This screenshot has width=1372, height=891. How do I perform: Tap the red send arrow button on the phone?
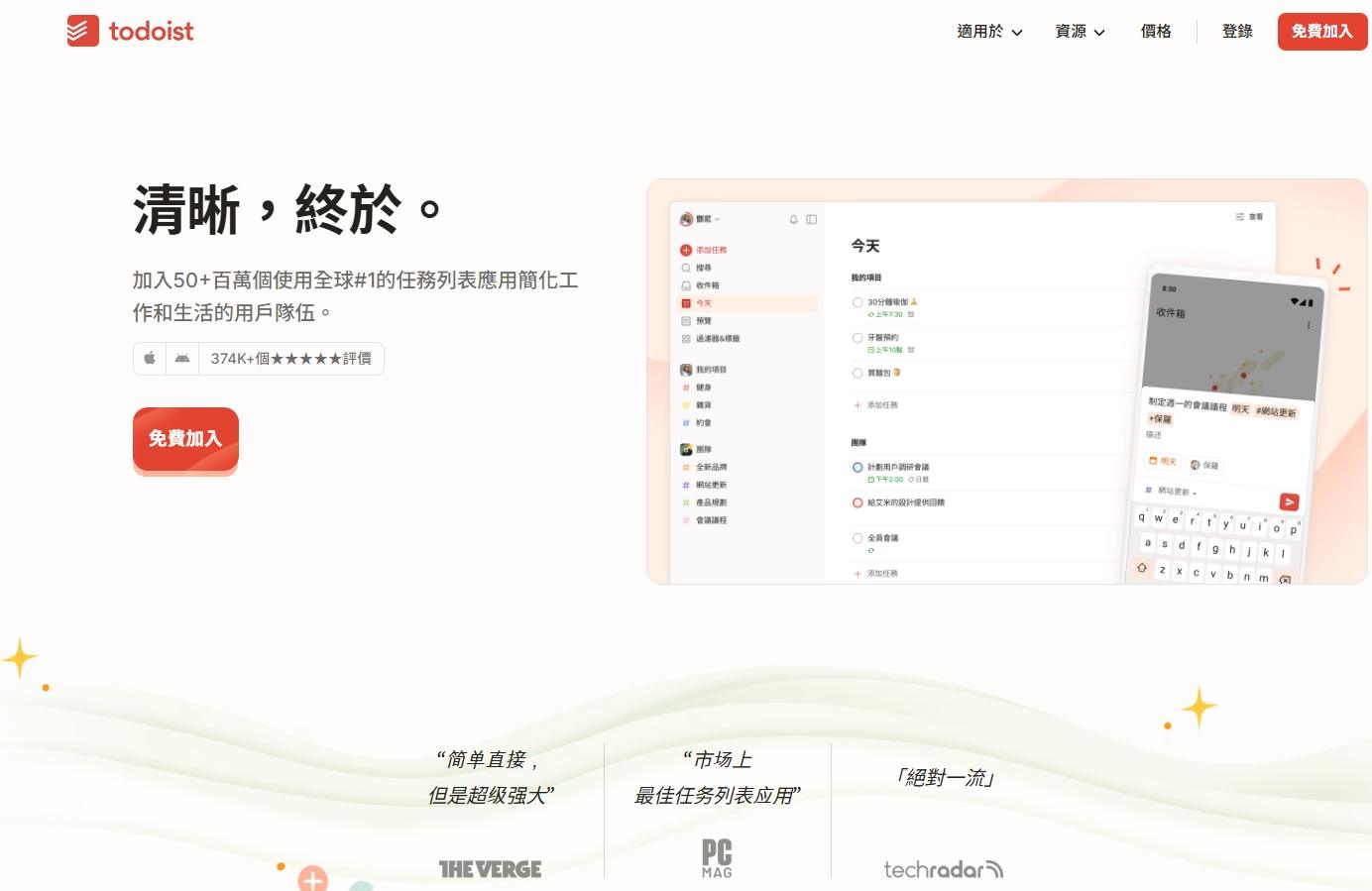point(1289,502)
